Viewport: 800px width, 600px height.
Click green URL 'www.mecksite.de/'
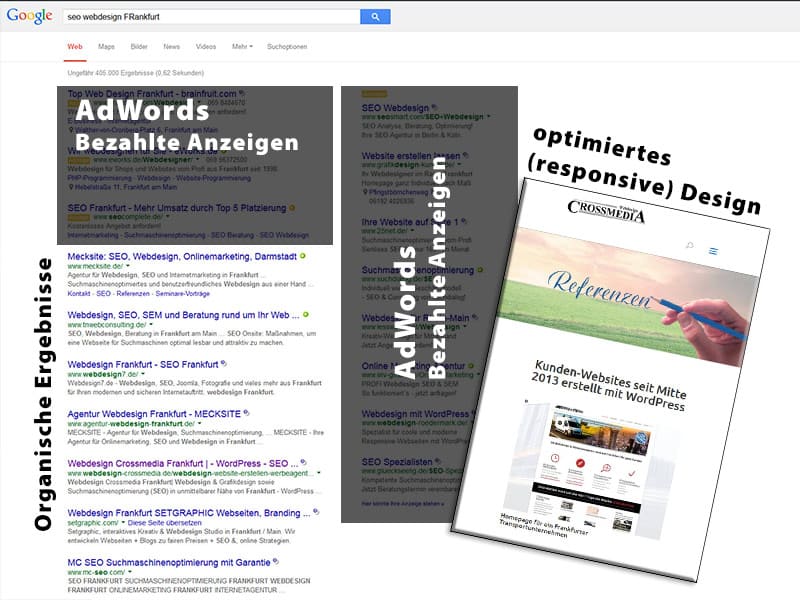(x=95, y=266)
